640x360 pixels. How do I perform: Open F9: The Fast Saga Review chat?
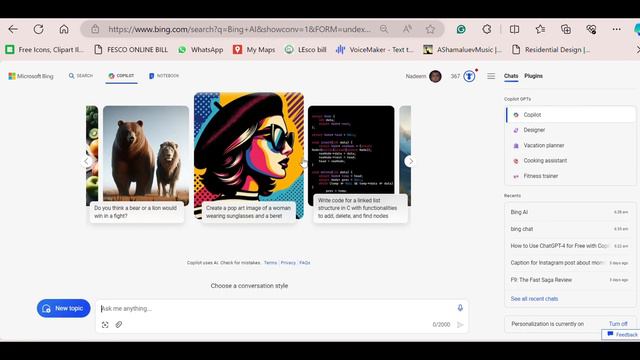point(569,280)
